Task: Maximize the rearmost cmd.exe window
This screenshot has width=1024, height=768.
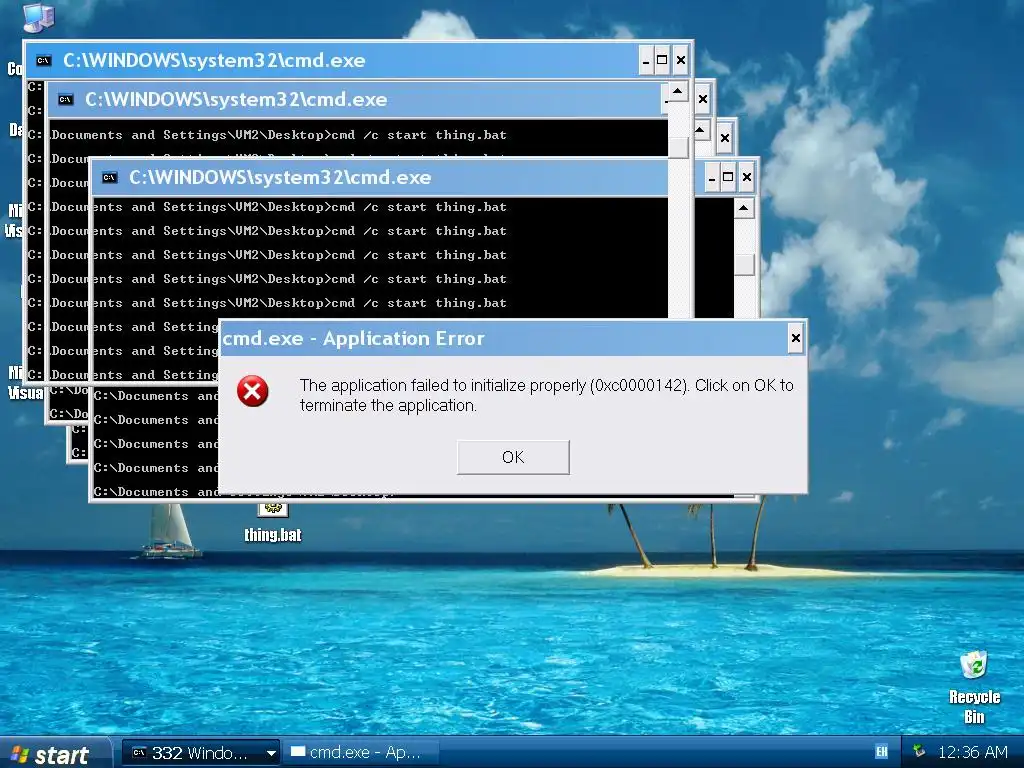Action: pos(662,61)
